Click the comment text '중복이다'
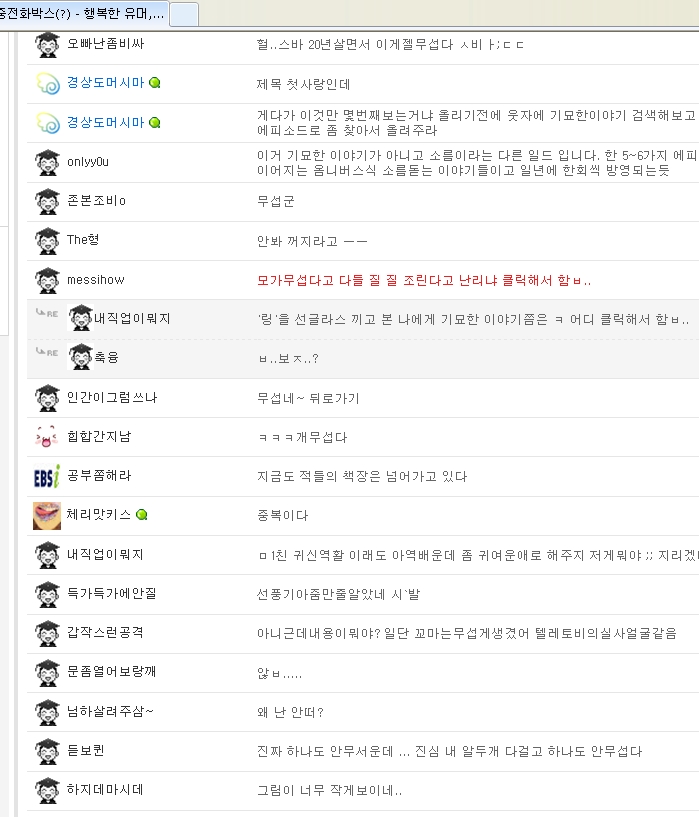699x817 pixels. pyautogui.click(x=282, y=516)
